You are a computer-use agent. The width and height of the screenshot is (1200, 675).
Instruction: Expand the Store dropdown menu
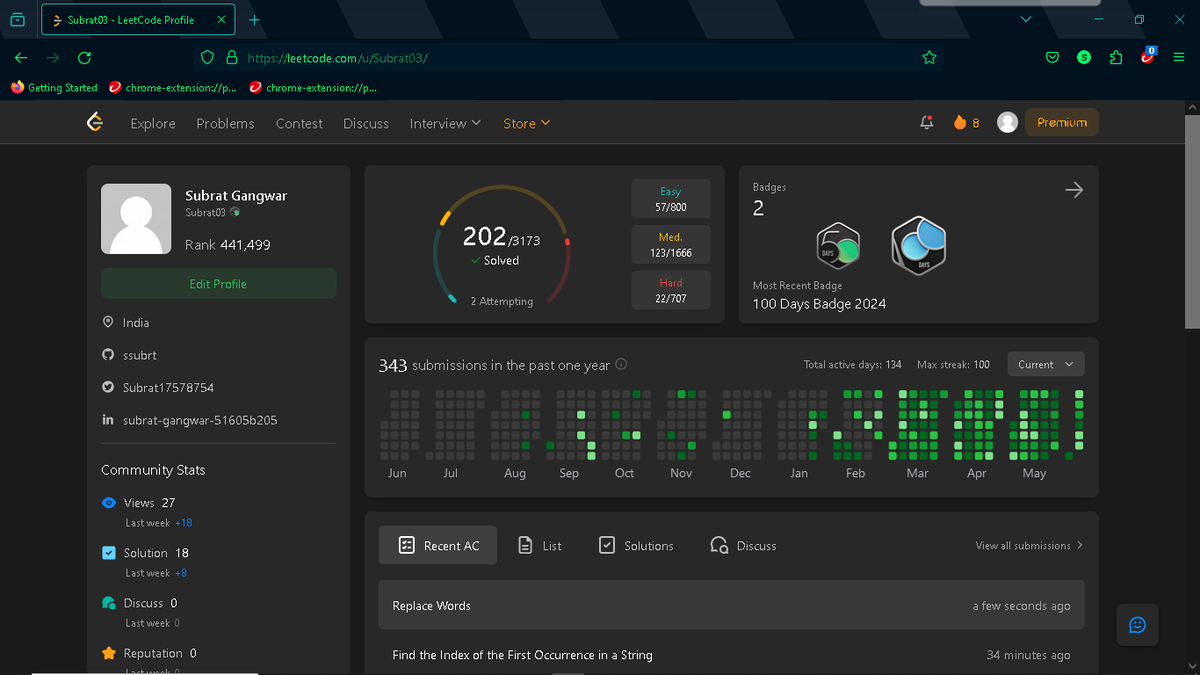[527, 123]
